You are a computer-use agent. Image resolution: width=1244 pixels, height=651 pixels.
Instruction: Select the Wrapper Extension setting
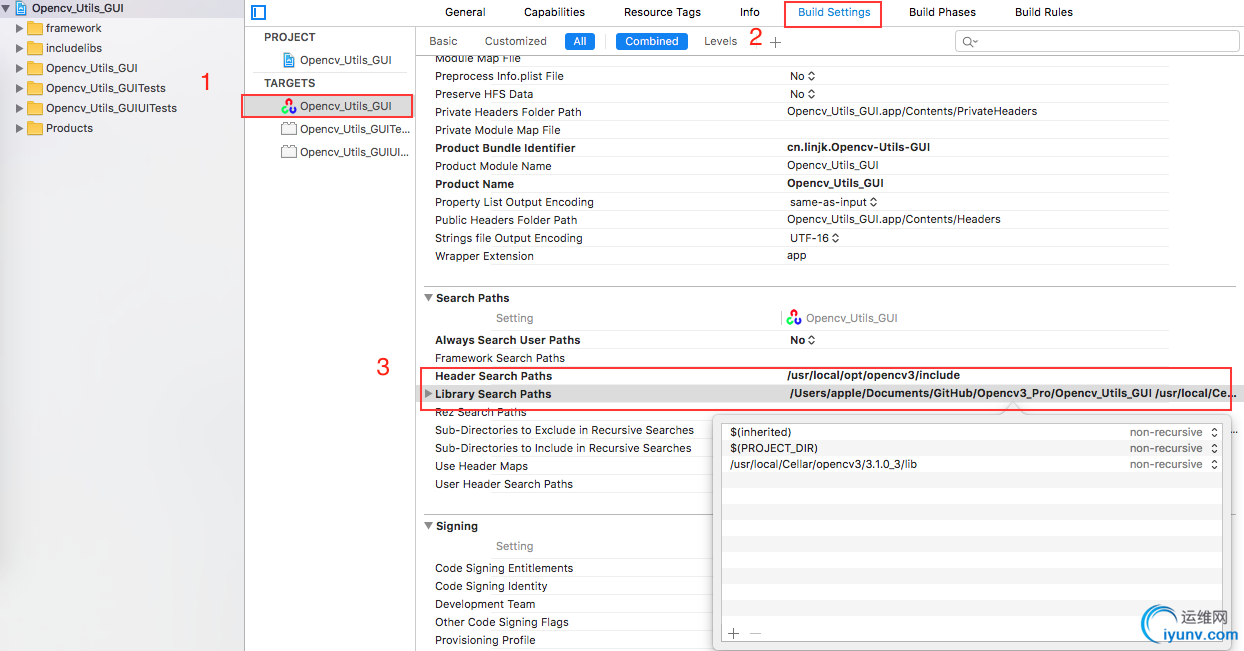[484, 256]
